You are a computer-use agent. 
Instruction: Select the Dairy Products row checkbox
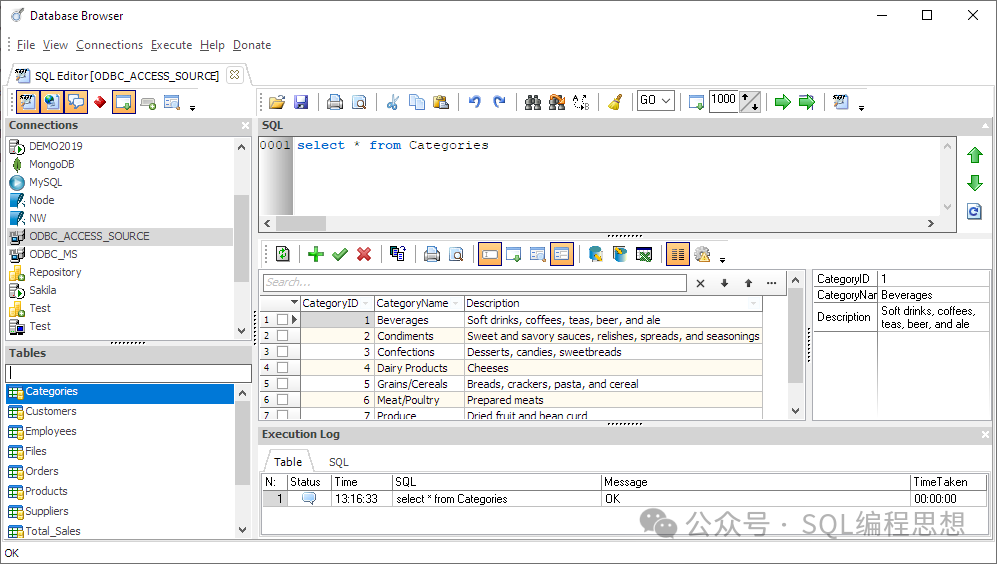coord(283,368)
